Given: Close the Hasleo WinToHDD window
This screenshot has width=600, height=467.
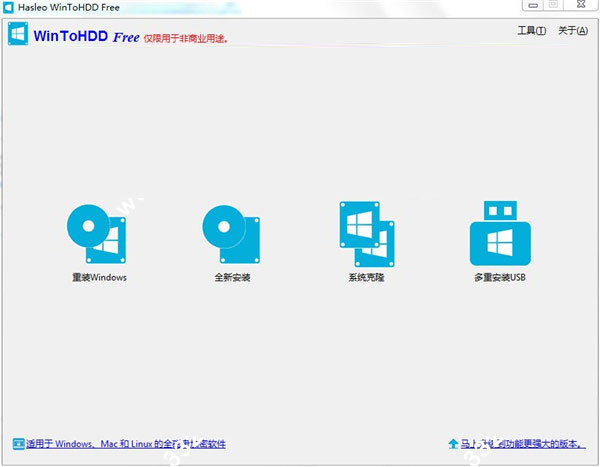Looking at the screenshot, I should tap(581, 5).
